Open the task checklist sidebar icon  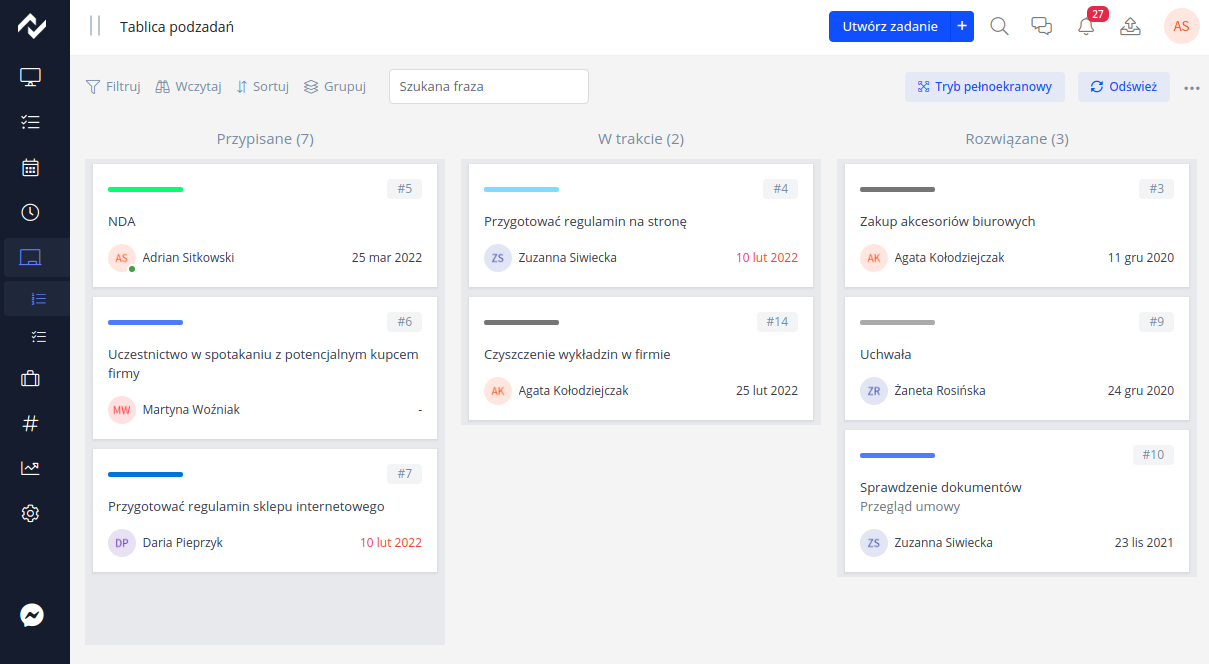point(31,122)
